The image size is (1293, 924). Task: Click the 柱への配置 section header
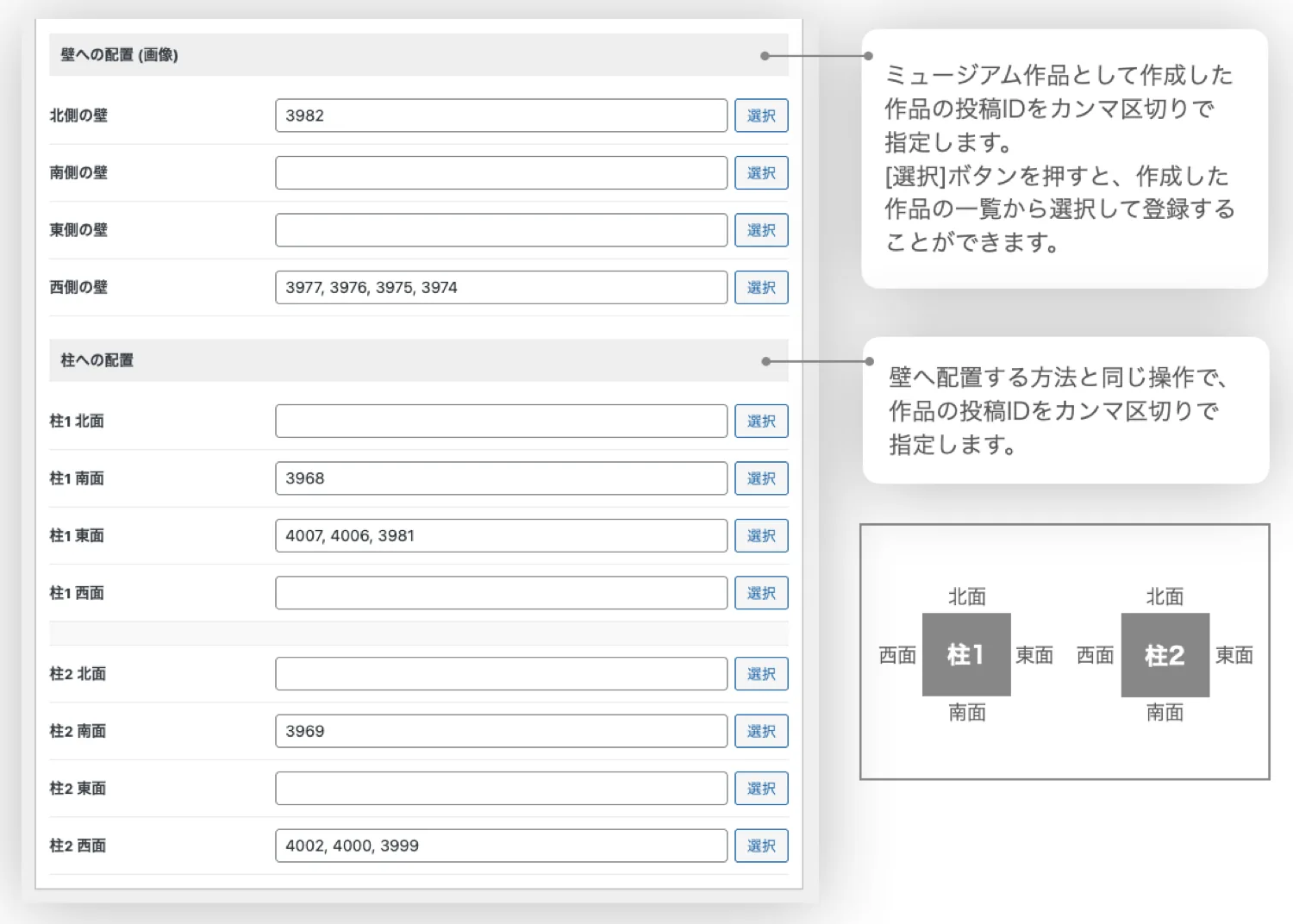pos(97,360)
